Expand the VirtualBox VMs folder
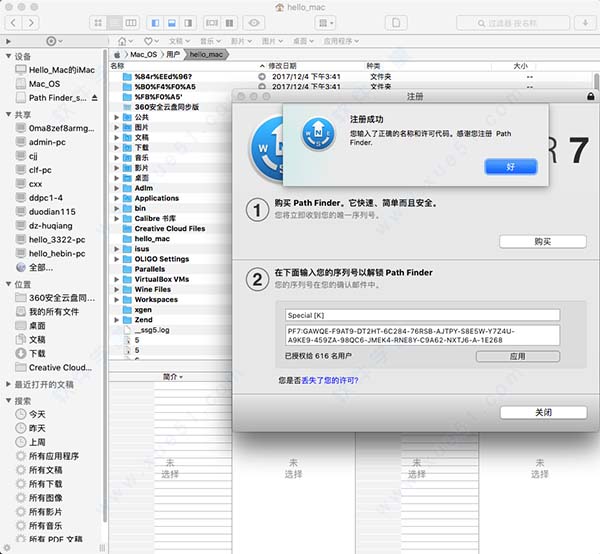 (117, 279)
